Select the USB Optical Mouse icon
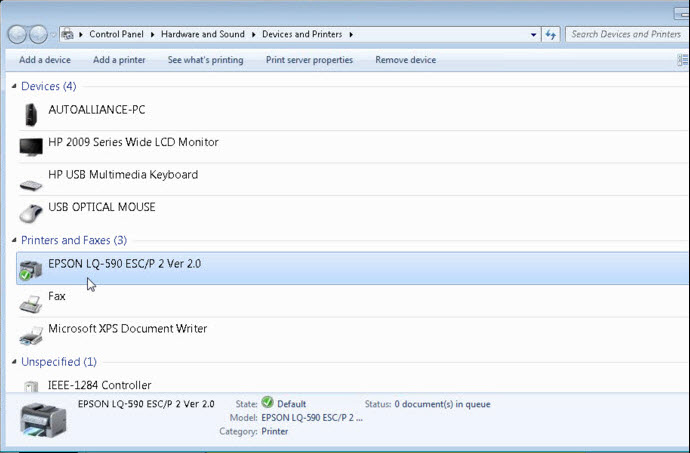Screen dimensions: 690x453 (x=31, y=212)
